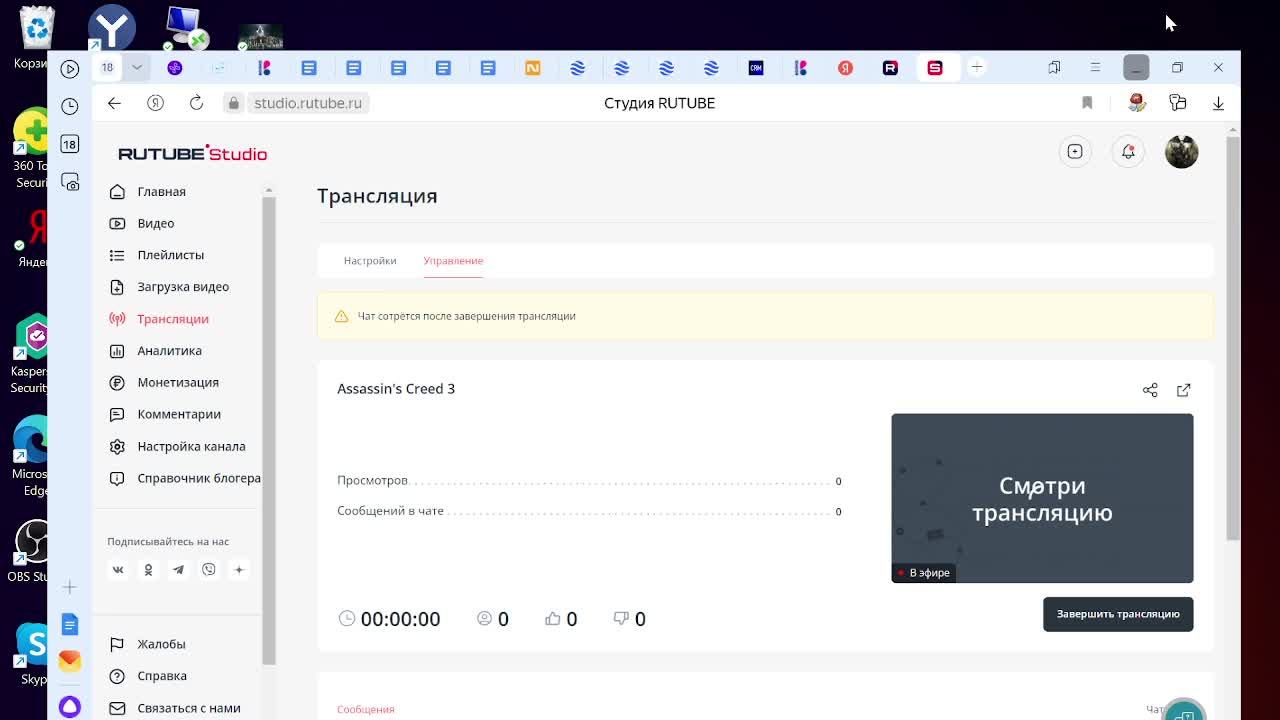The image size is (1280, 720).
Task: Expand the tab list dropdown arrow
Action: (x=137, y=68)
